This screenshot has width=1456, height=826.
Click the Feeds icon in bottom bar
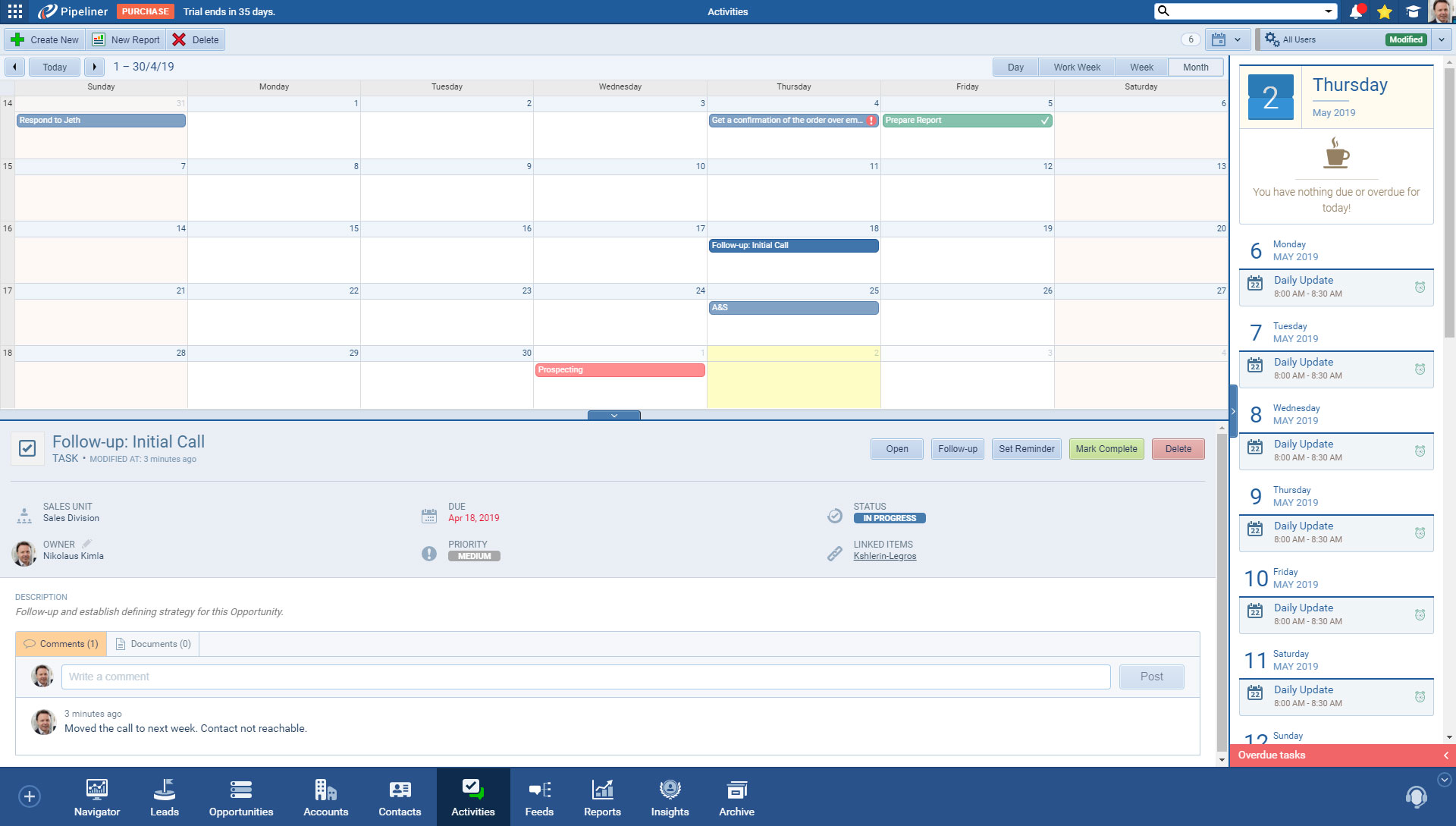tap(539, 796)
